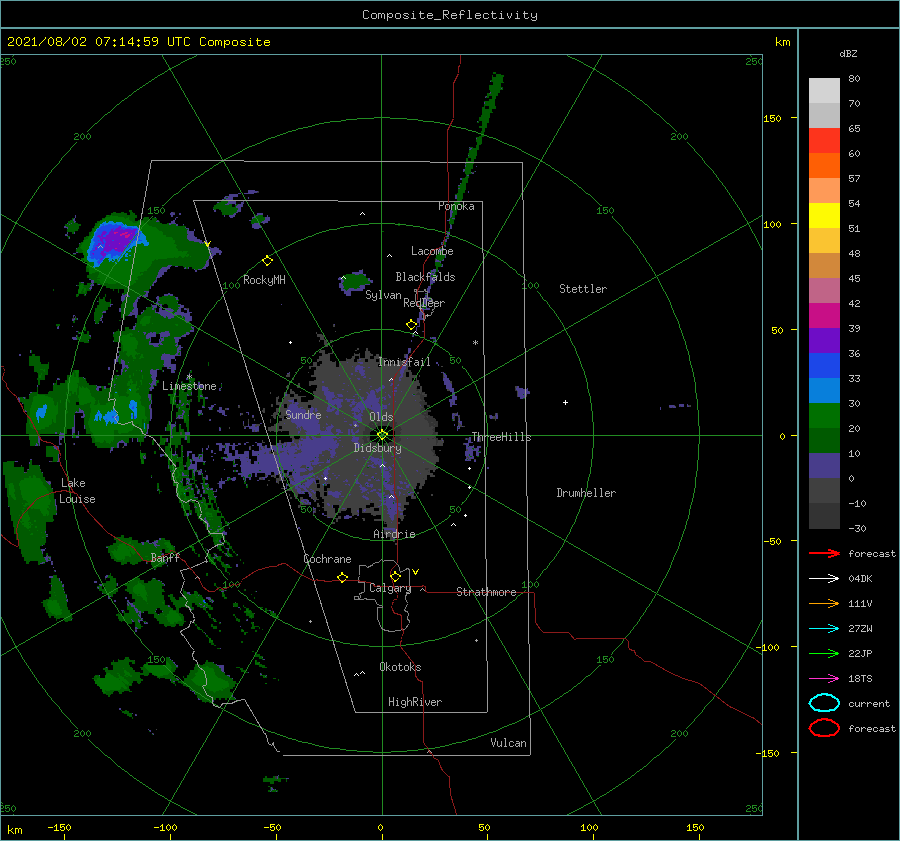The image size is (900, 841).
Task: Click the Cochrane city label
Action: coord(327,559)
